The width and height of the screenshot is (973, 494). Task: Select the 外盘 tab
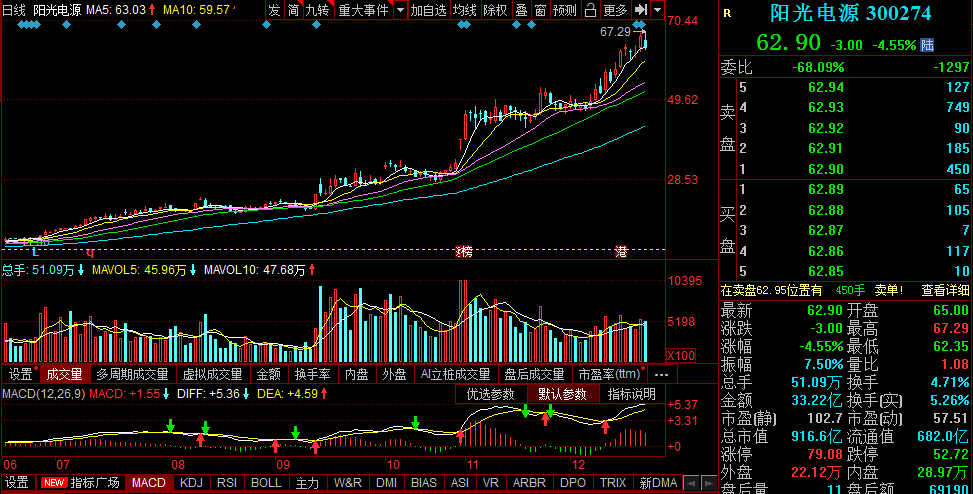tap(394, 374)
